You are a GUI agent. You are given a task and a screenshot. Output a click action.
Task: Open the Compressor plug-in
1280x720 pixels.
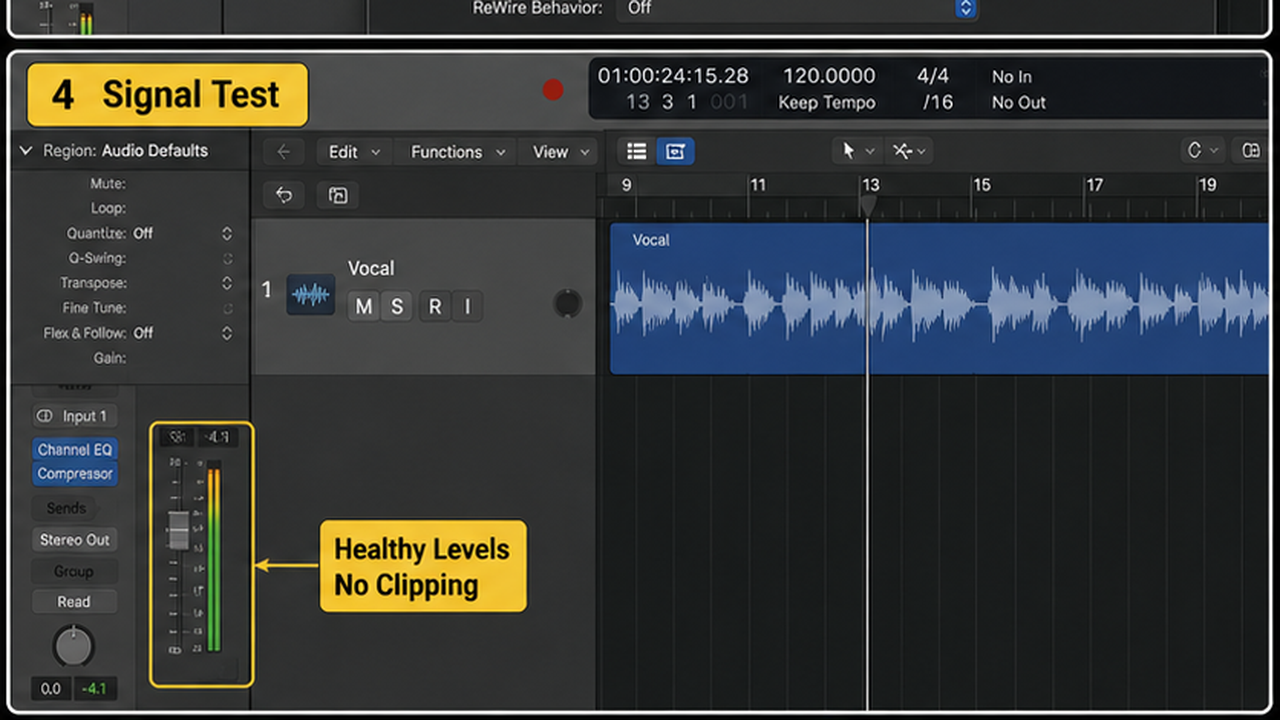[x=75, y=474]
